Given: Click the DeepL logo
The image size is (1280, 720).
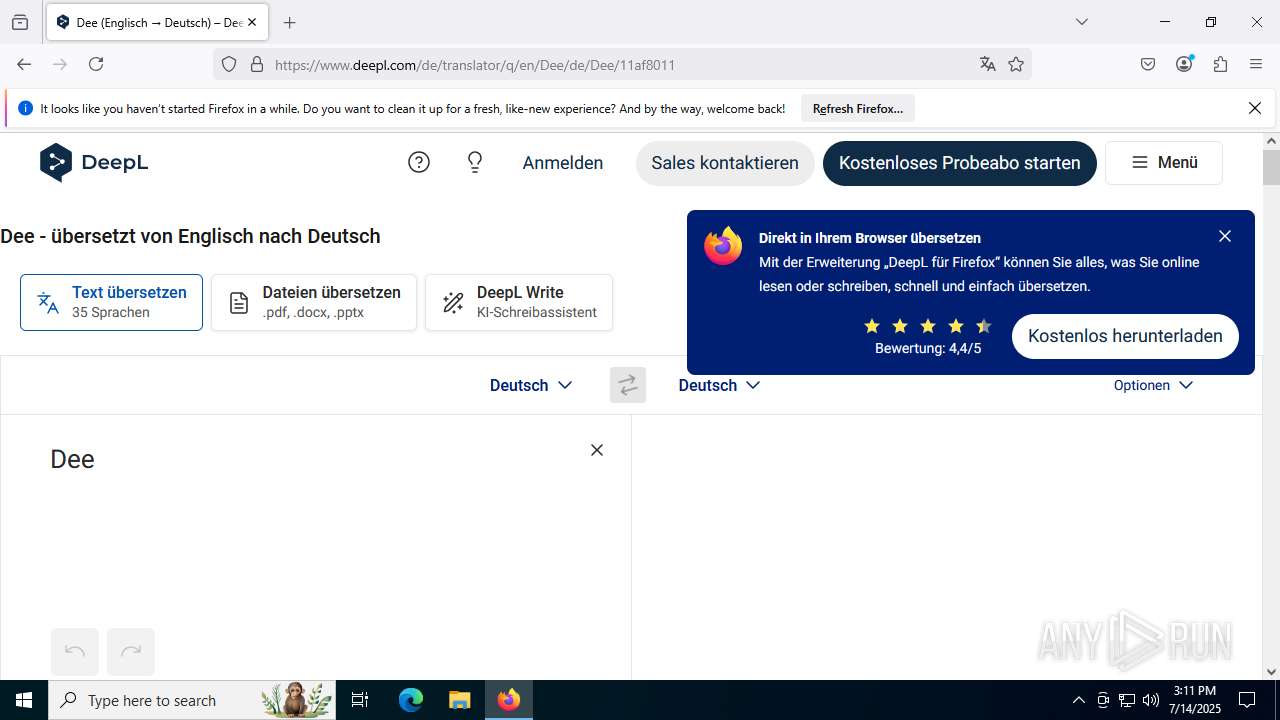Looking at the screenshot, I should [x=94, y=163].
